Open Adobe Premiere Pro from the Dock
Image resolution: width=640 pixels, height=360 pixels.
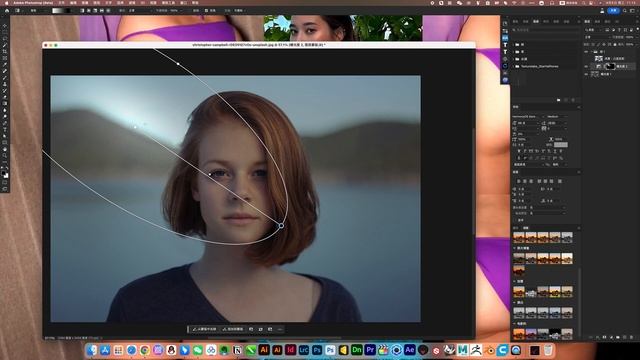pyautogui.click(x=370, y=350)
